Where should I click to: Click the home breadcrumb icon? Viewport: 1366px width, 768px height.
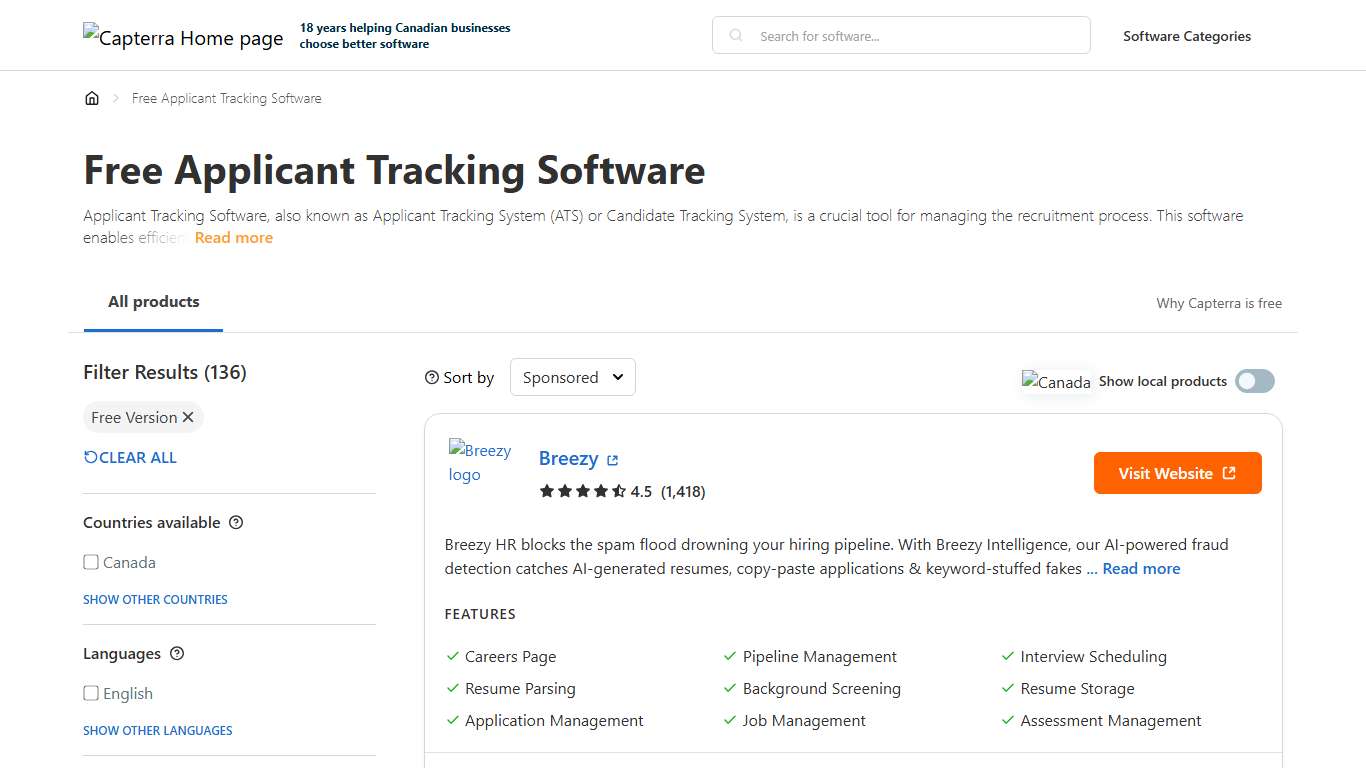point(92,97)
